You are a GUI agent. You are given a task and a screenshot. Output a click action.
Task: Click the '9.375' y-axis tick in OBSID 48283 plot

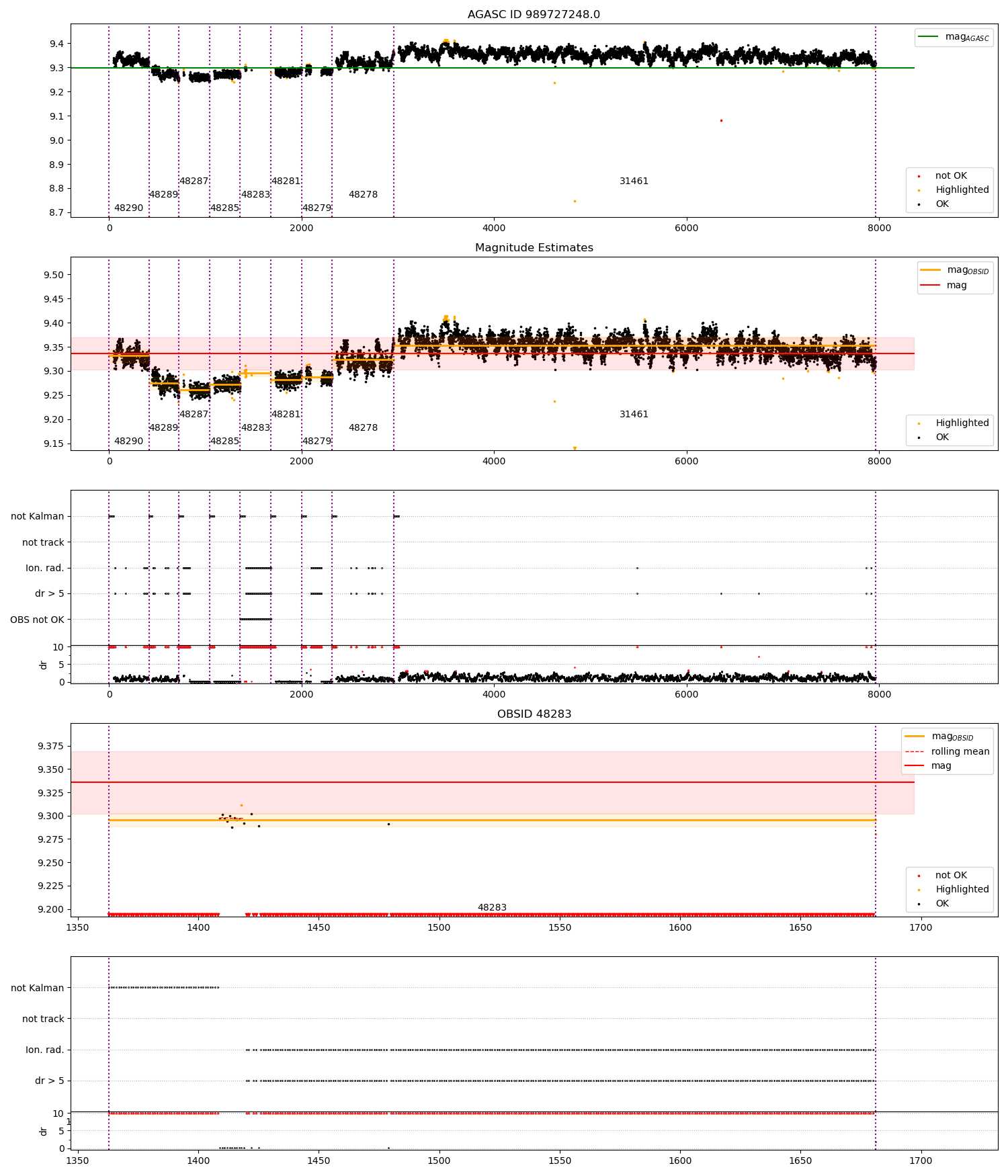[50, 747]
